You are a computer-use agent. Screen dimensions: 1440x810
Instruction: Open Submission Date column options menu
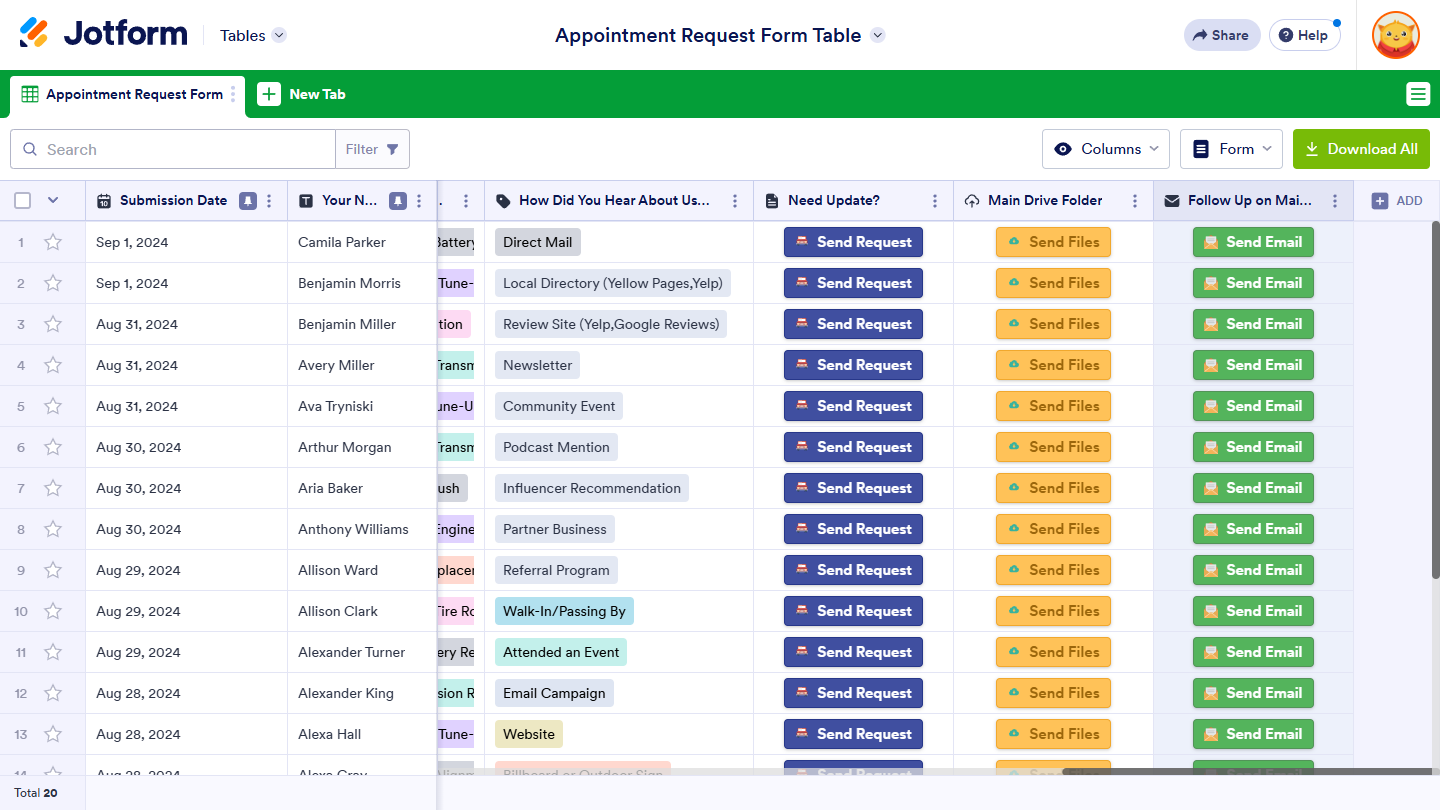269,201
